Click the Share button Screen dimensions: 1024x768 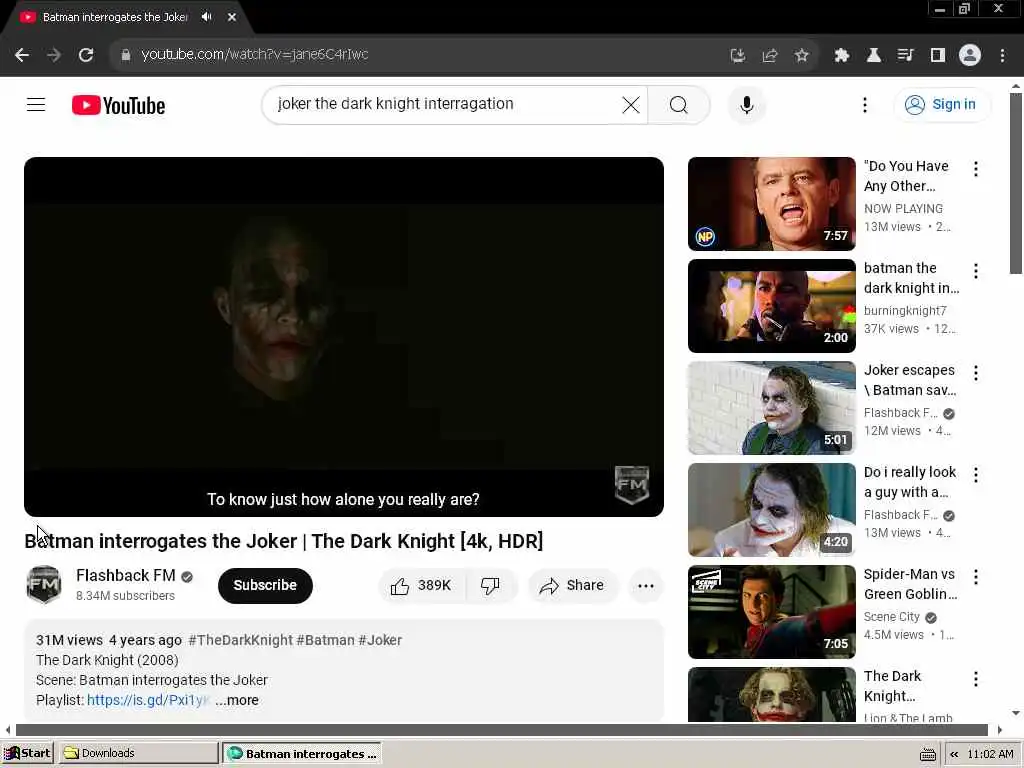(x=571, y=586)
